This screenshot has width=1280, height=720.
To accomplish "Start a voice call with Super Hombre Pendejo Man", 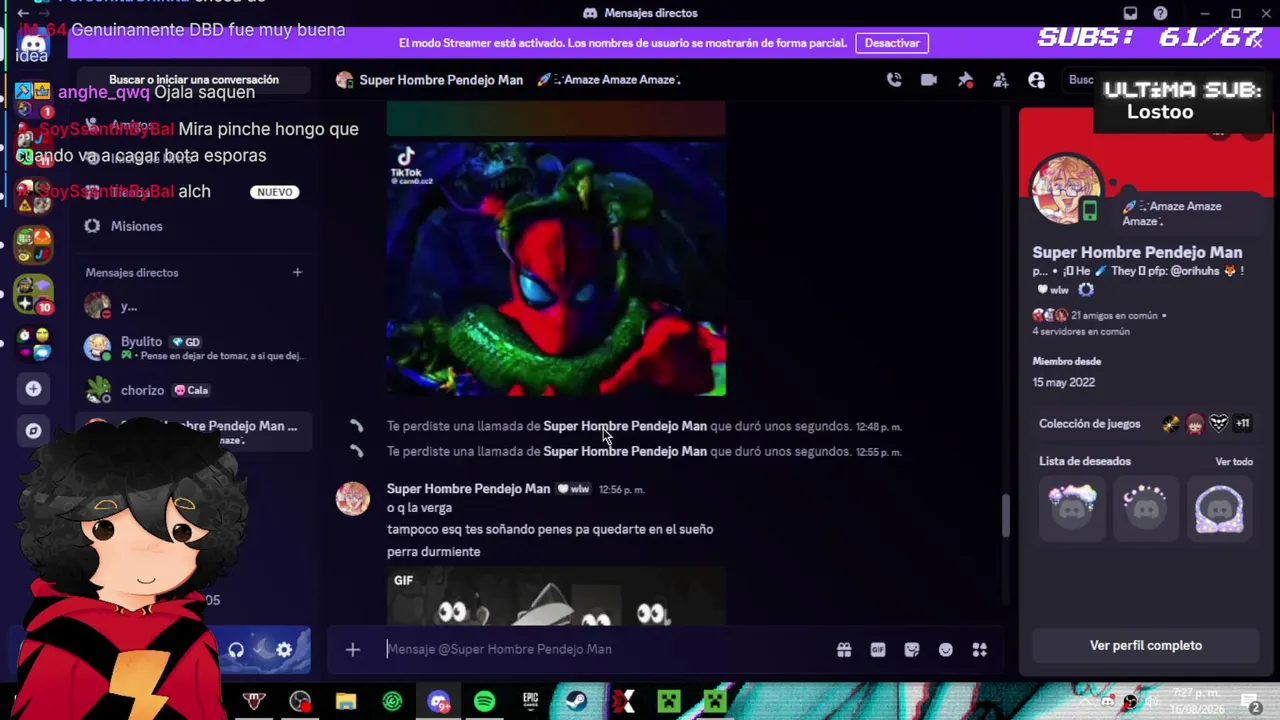I will tap(894, 80).
